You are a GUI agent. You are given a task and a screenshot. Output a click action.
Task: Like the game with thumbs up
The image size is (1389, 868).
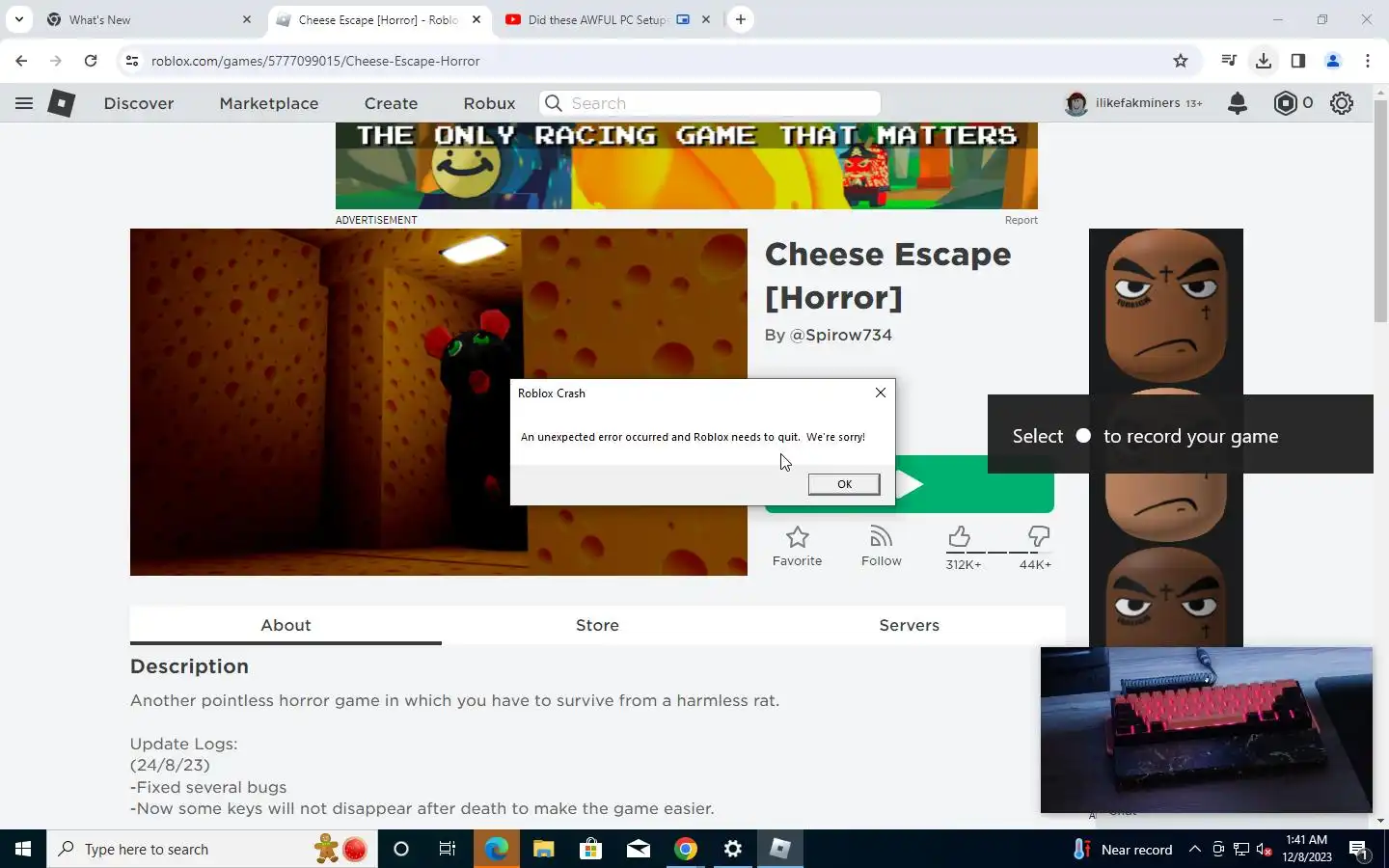tap(960, 537)
